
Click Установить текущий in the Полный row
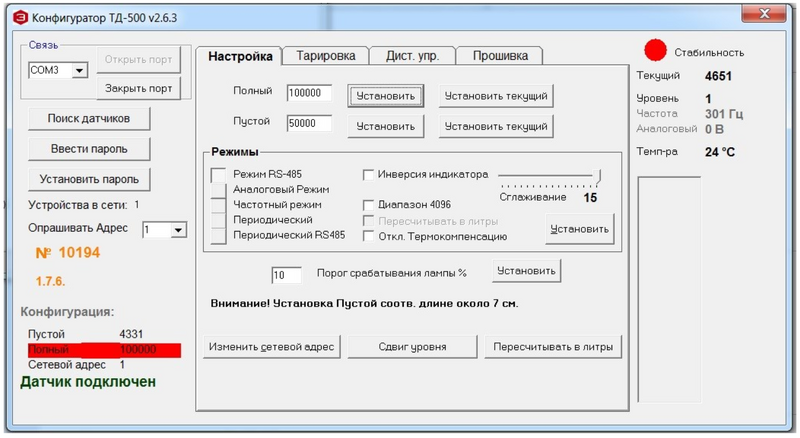pos(496,96)
